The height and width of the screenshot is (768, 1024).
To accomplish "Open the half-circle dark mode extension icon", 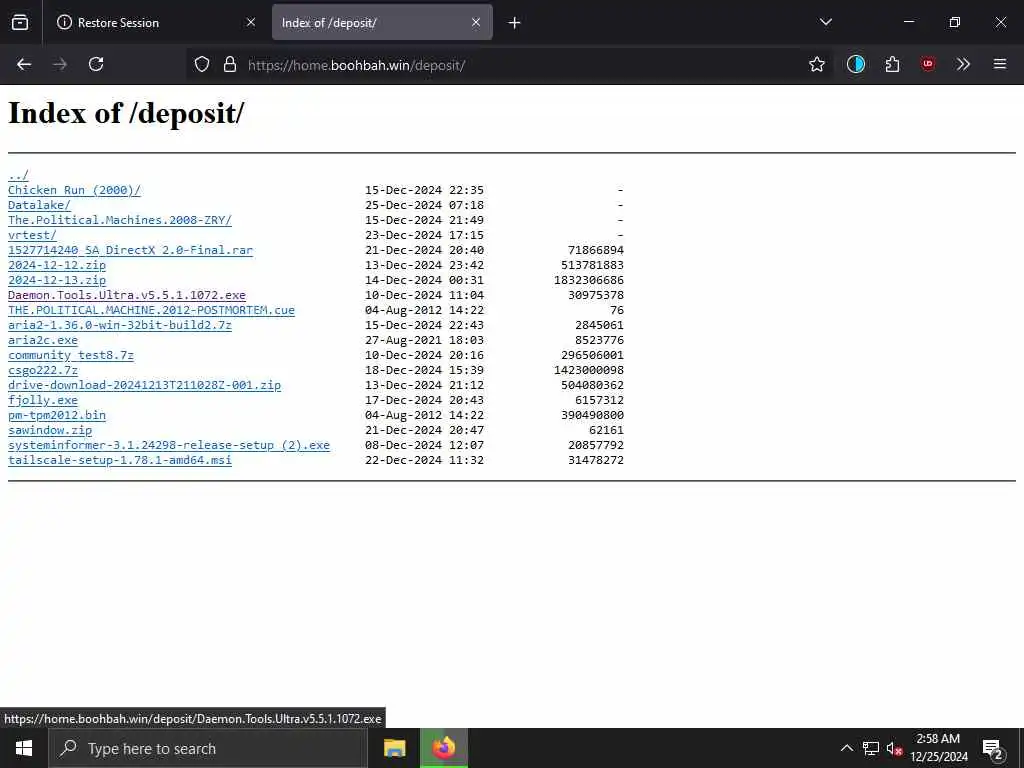I will 856,64.
